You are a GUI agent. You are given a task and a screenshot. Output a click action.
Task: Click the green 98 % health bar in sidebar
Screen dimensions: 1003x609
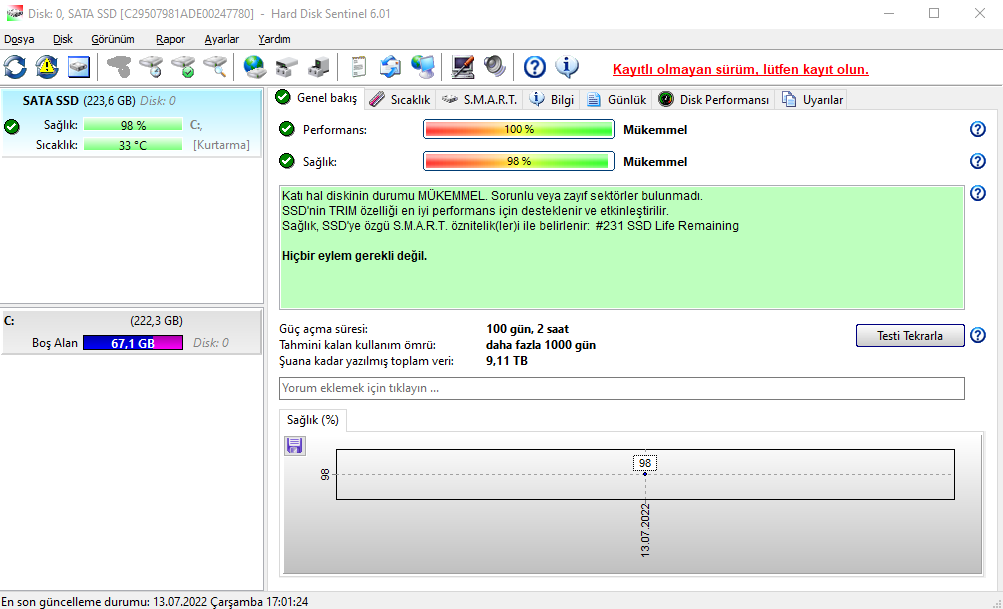tap(133, 125)
